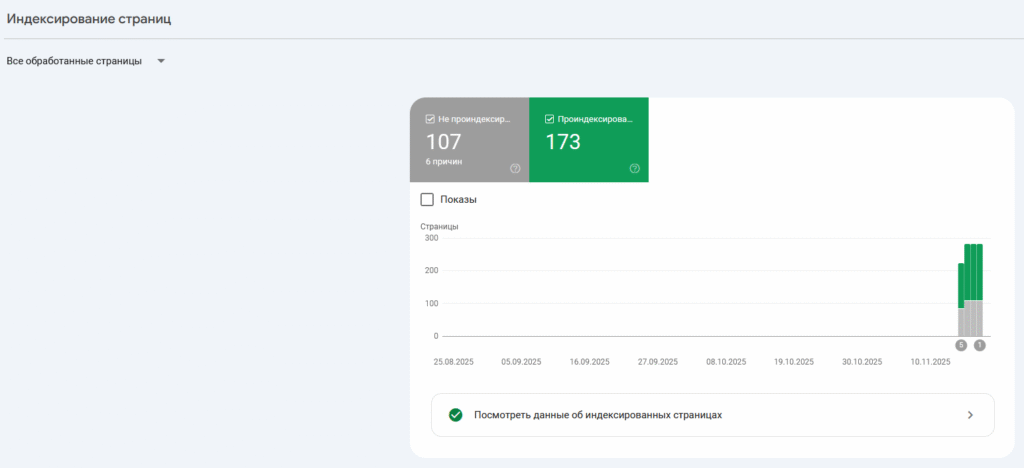1024x468 pixels.
Task: Select the gray 107 not-indexed card number
Action: tap(444, 142)
